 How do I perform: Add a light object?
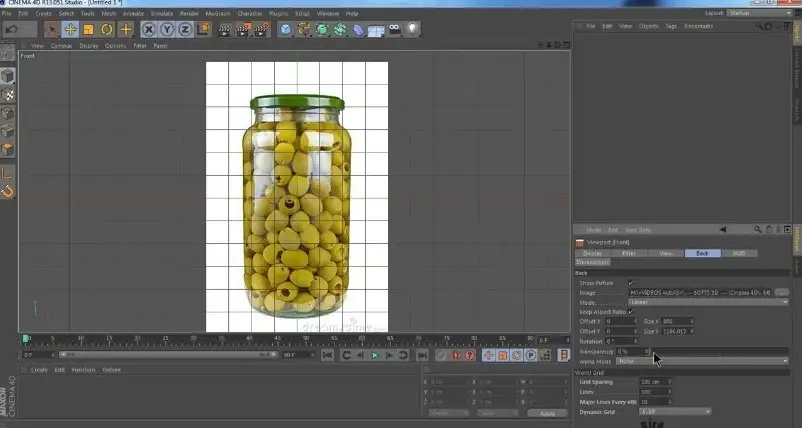pyautogui.click(x=412, y=29)
